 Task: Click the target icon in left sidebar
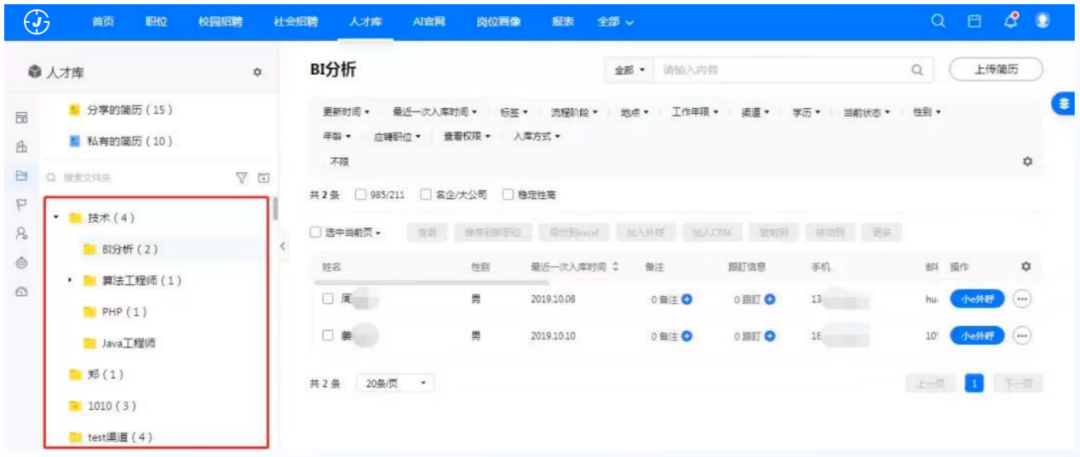(21, 263)
